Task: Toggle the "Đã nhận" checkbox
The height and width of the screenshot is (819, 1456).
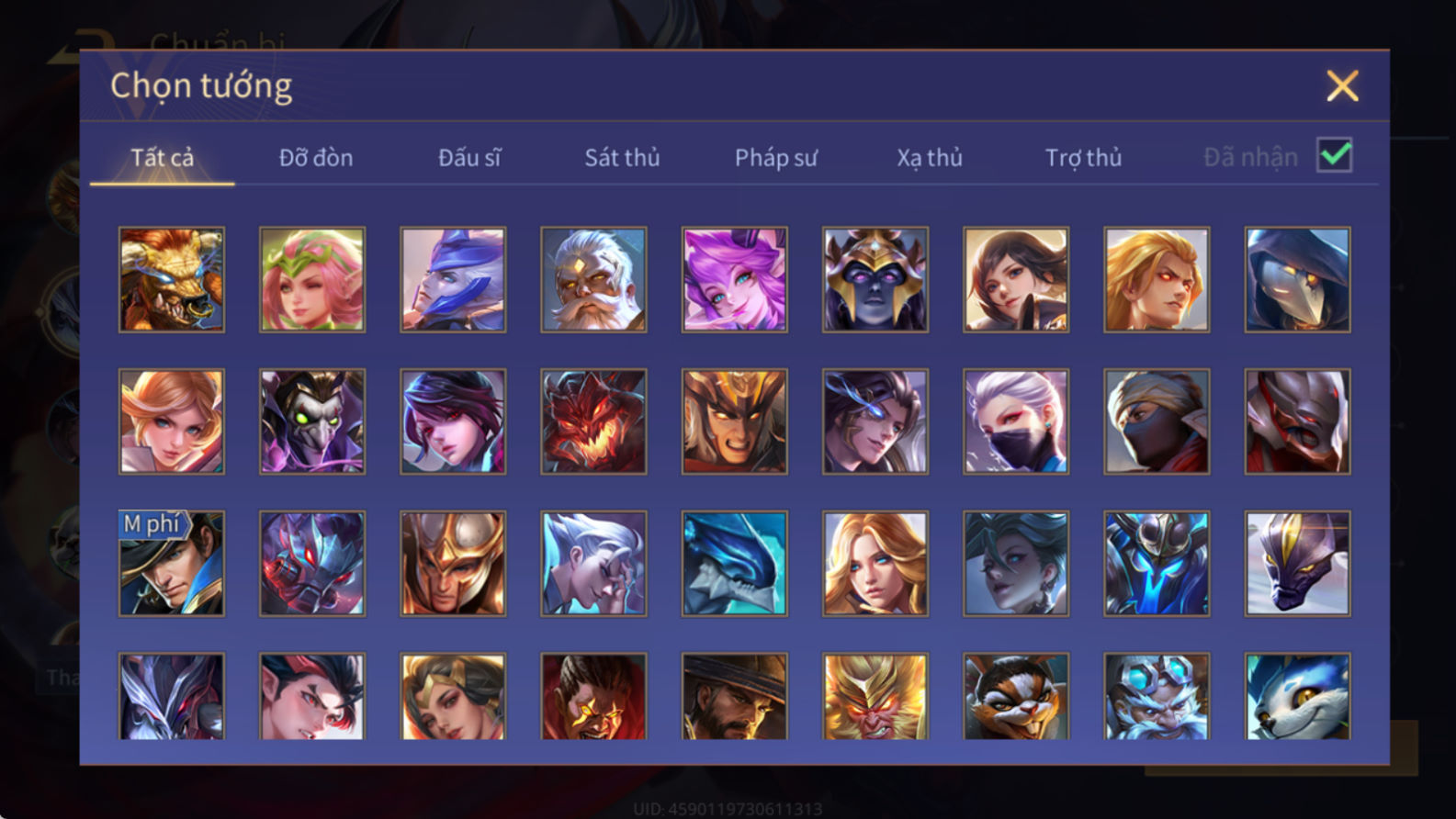Action: point(1334,155)
